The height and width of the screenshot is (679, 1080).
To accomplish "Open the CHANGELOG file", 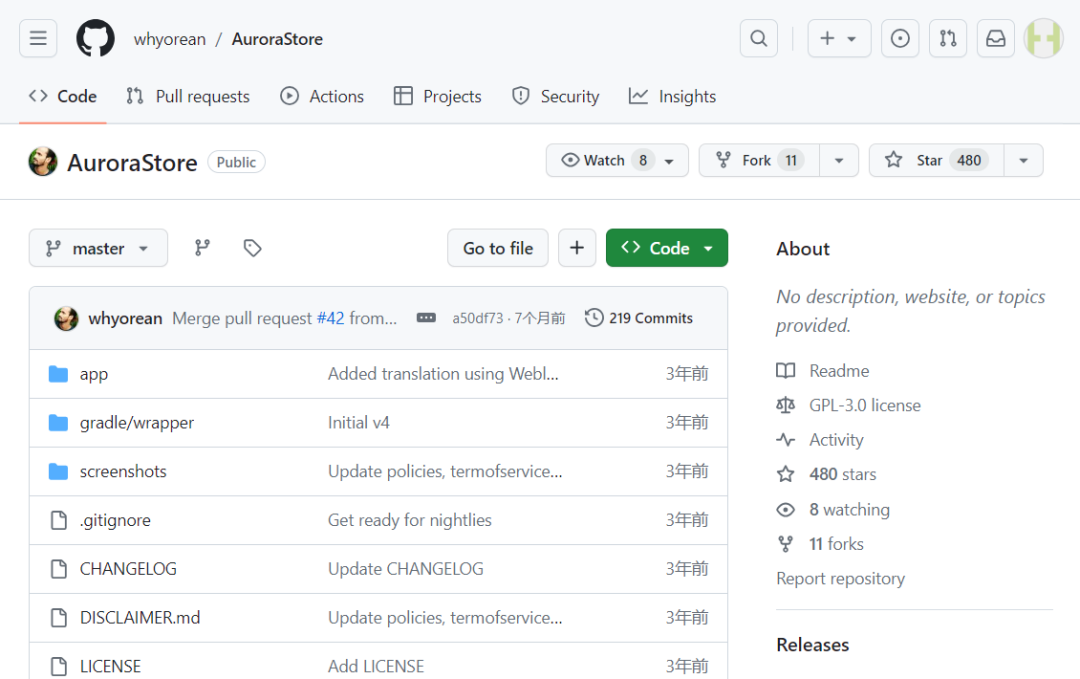I will click(128, 569).
